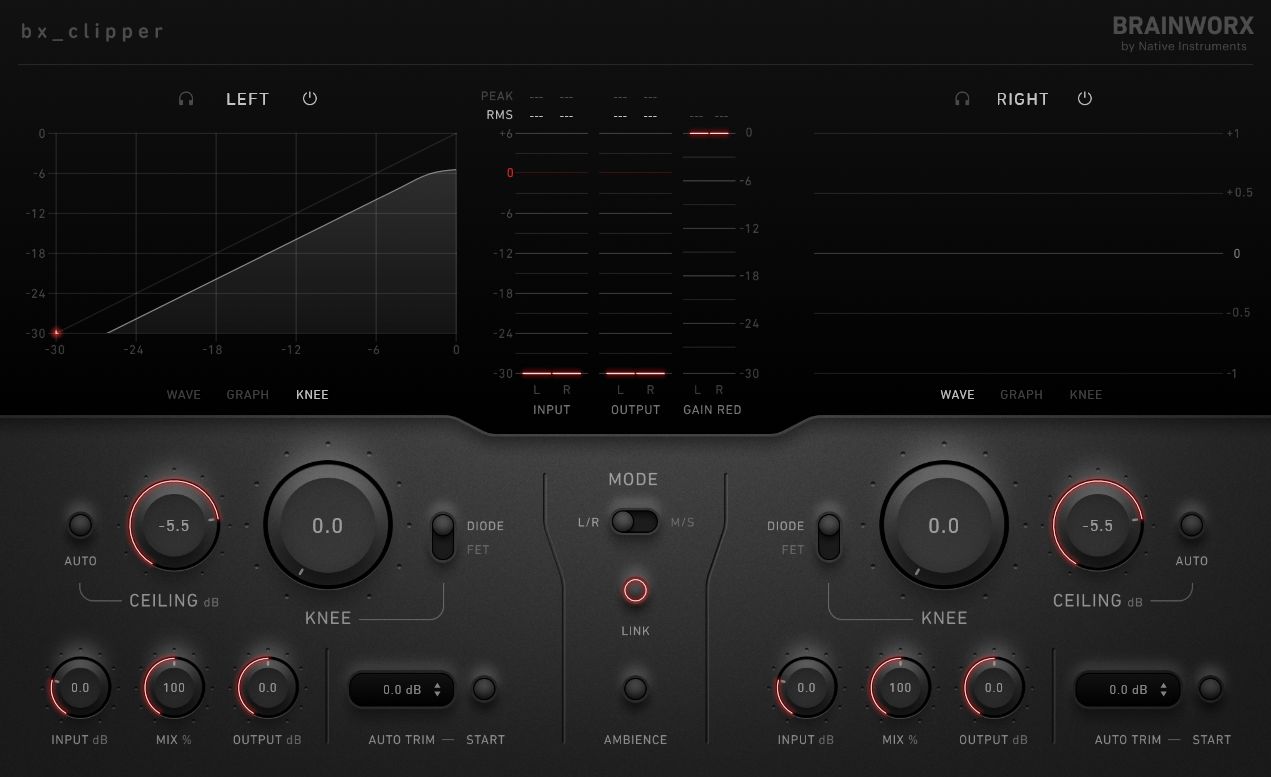Click the left OUTPUT dB knob
1271x777 pixels.
(x=267, y=688)
